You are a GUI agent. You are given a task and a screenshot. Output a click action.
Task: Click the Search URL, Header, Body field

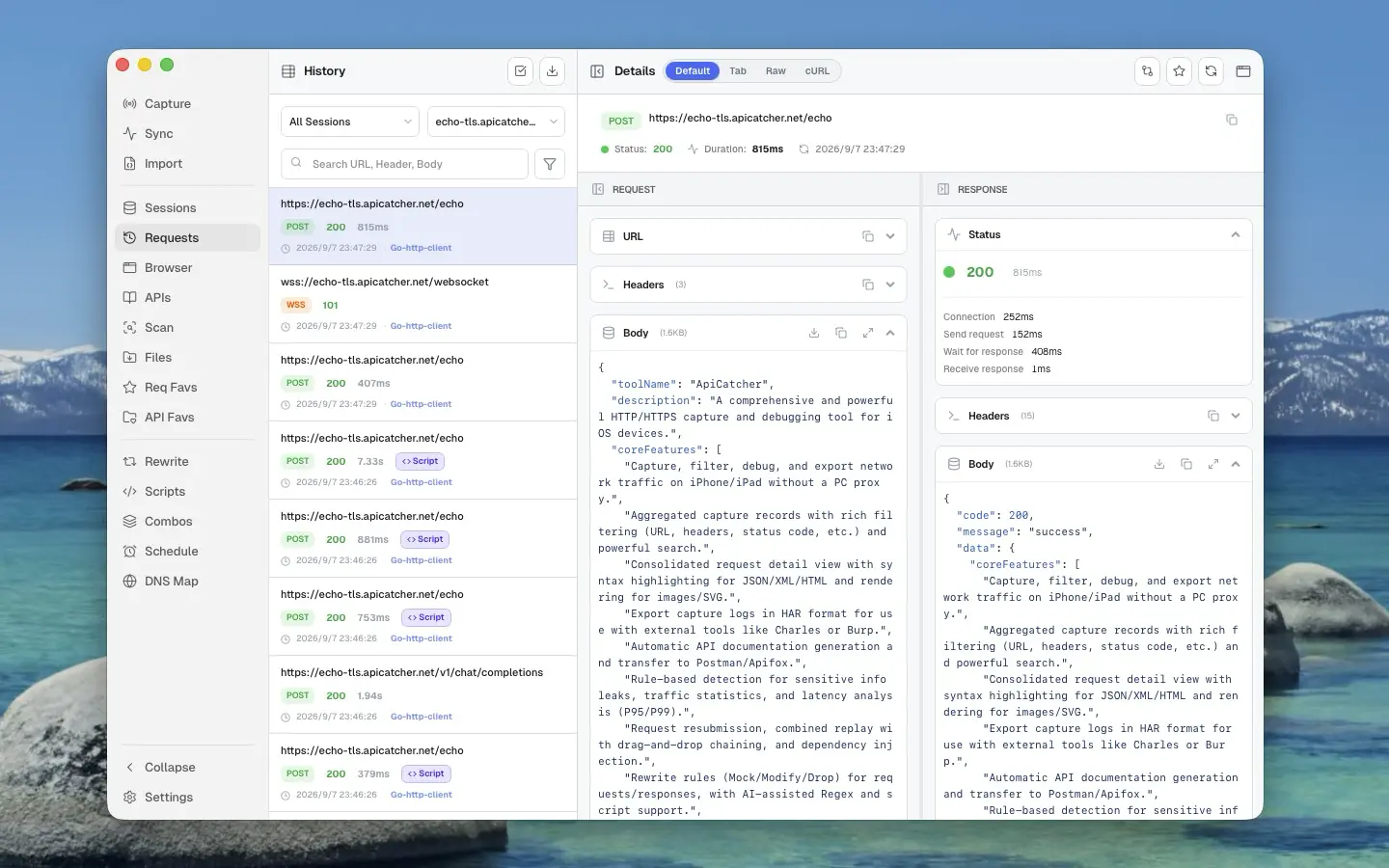pos(404,164)
